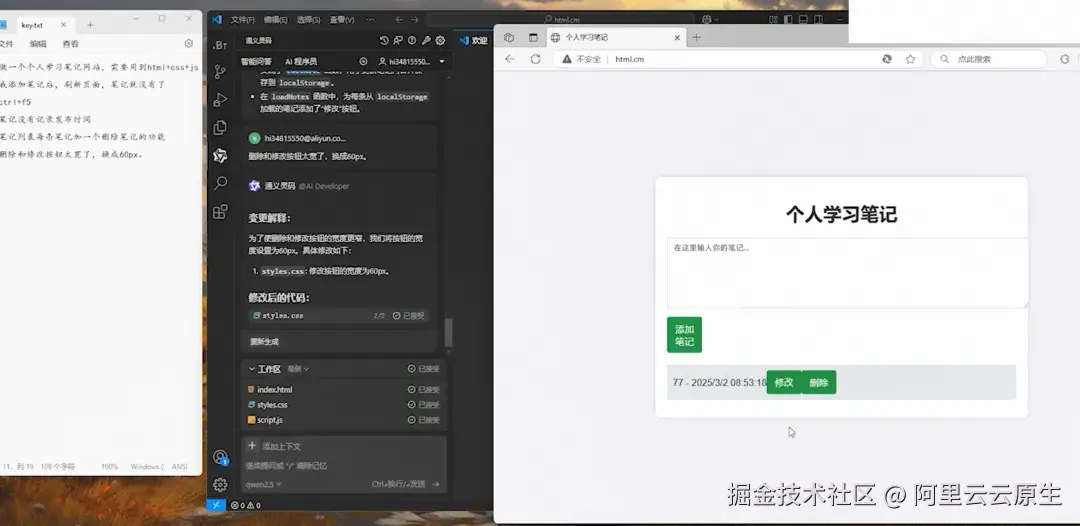Open Source Control in VS Code activity bar

click(220, 72)
